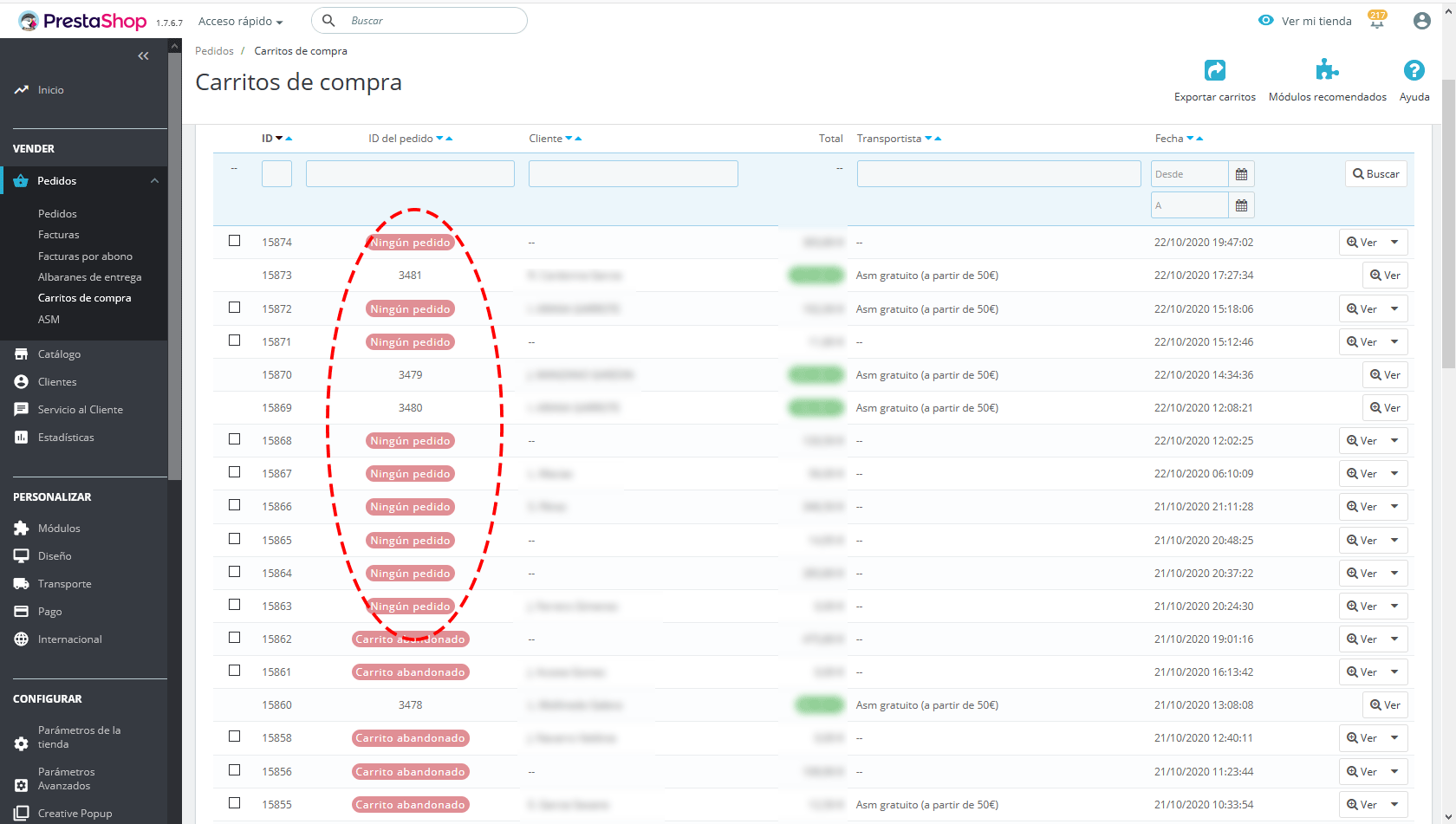Open the Ayuda question mark icon
The image size is (1456, 824).
pos(1414,70)
